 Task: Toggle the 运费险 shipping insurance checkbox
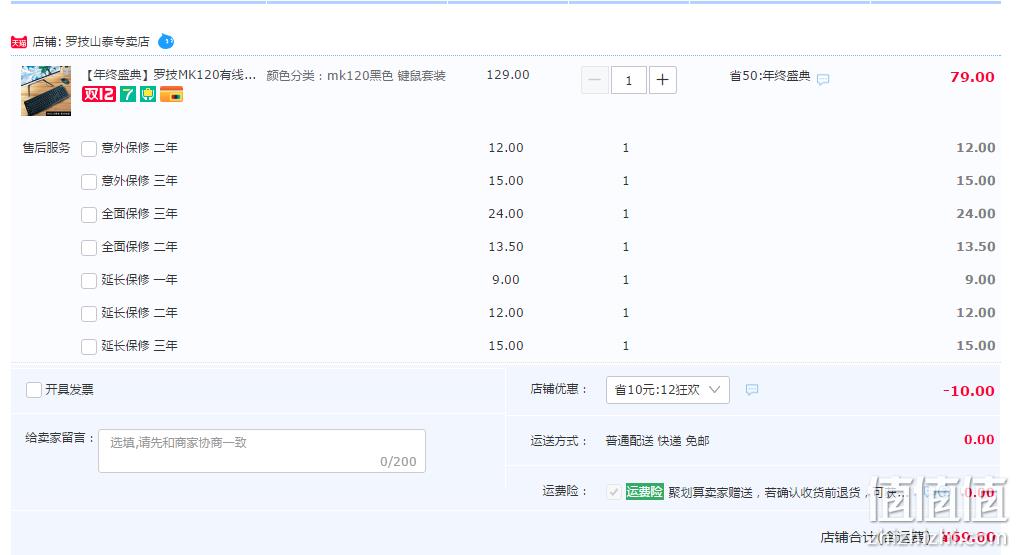tap(614, 492)
